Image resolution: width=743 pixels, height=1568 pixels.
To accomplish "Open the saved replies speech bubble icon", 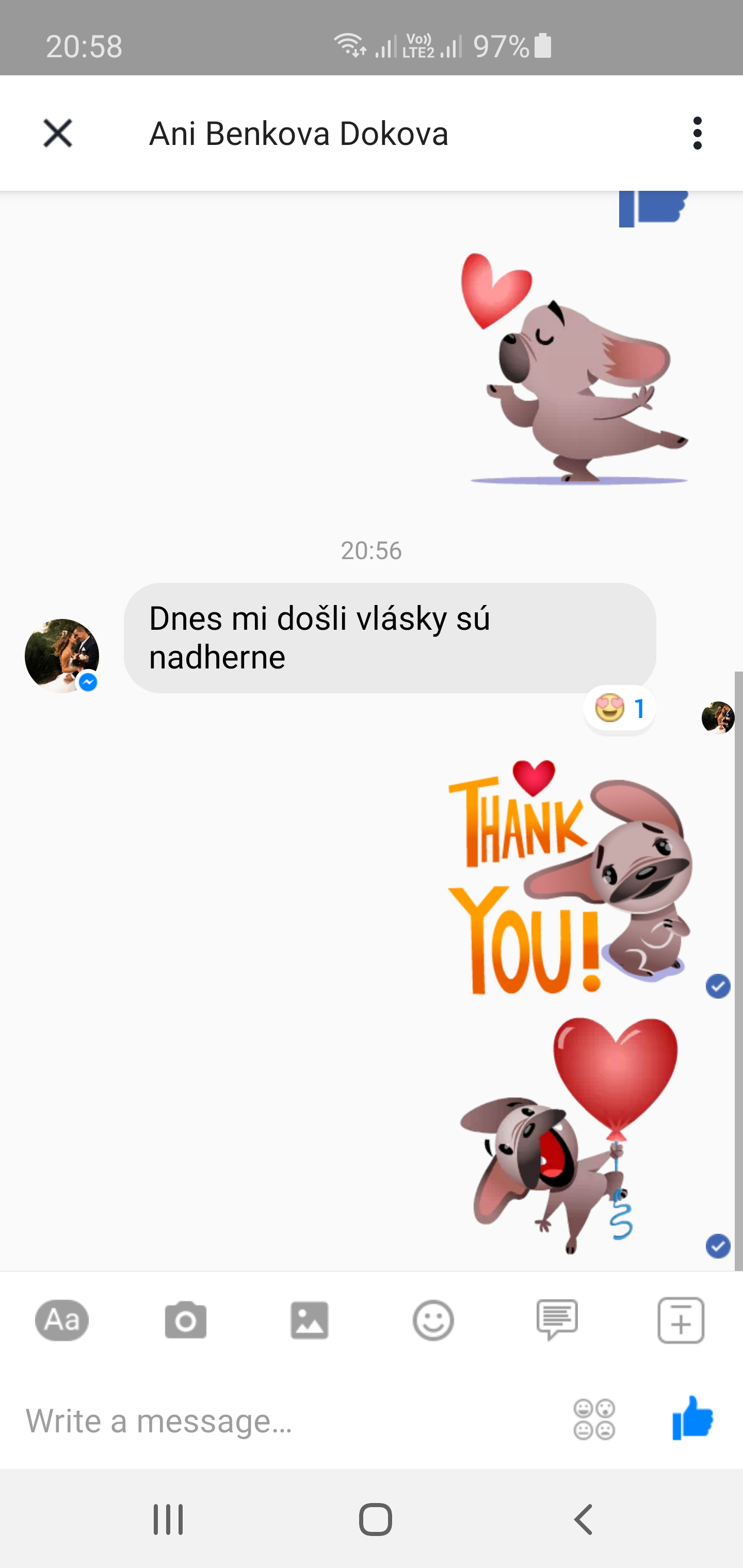I will point(557,1320).
